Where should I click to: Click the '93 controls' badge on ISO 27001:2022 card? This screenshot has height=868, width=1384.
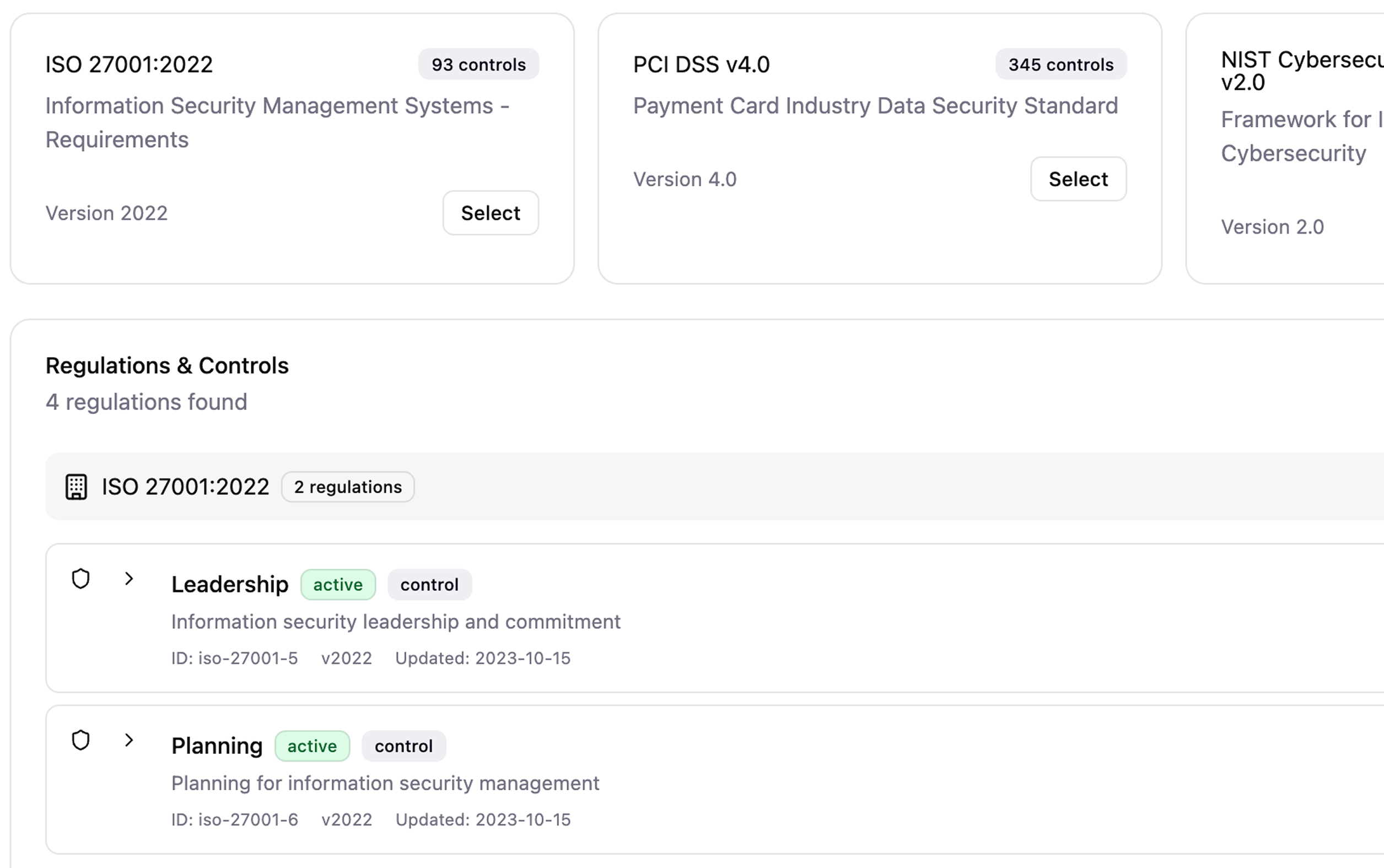pos(478,64)
